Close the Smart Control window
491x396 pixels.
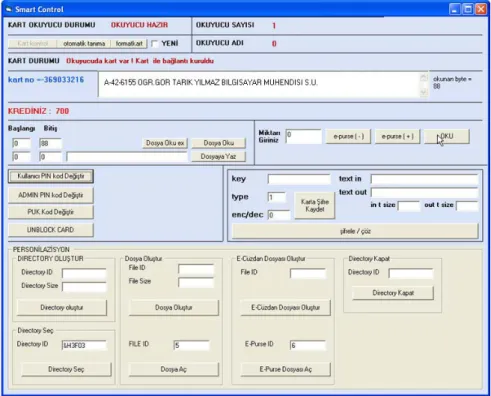coord(481,9)
